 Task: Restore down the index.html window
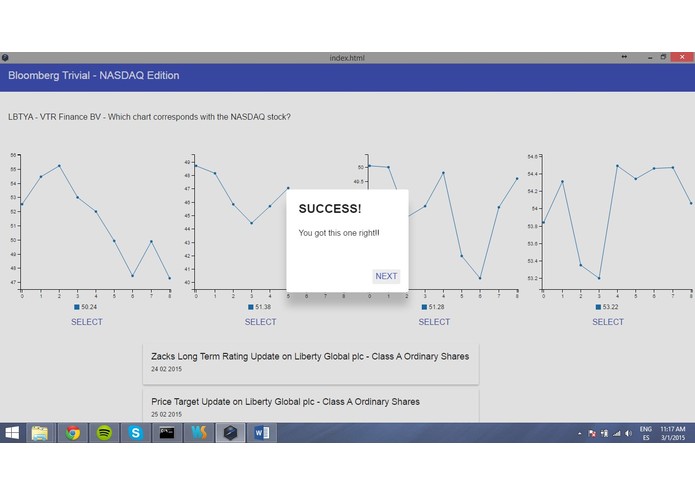pyautogui.click(x=663, y=57)
